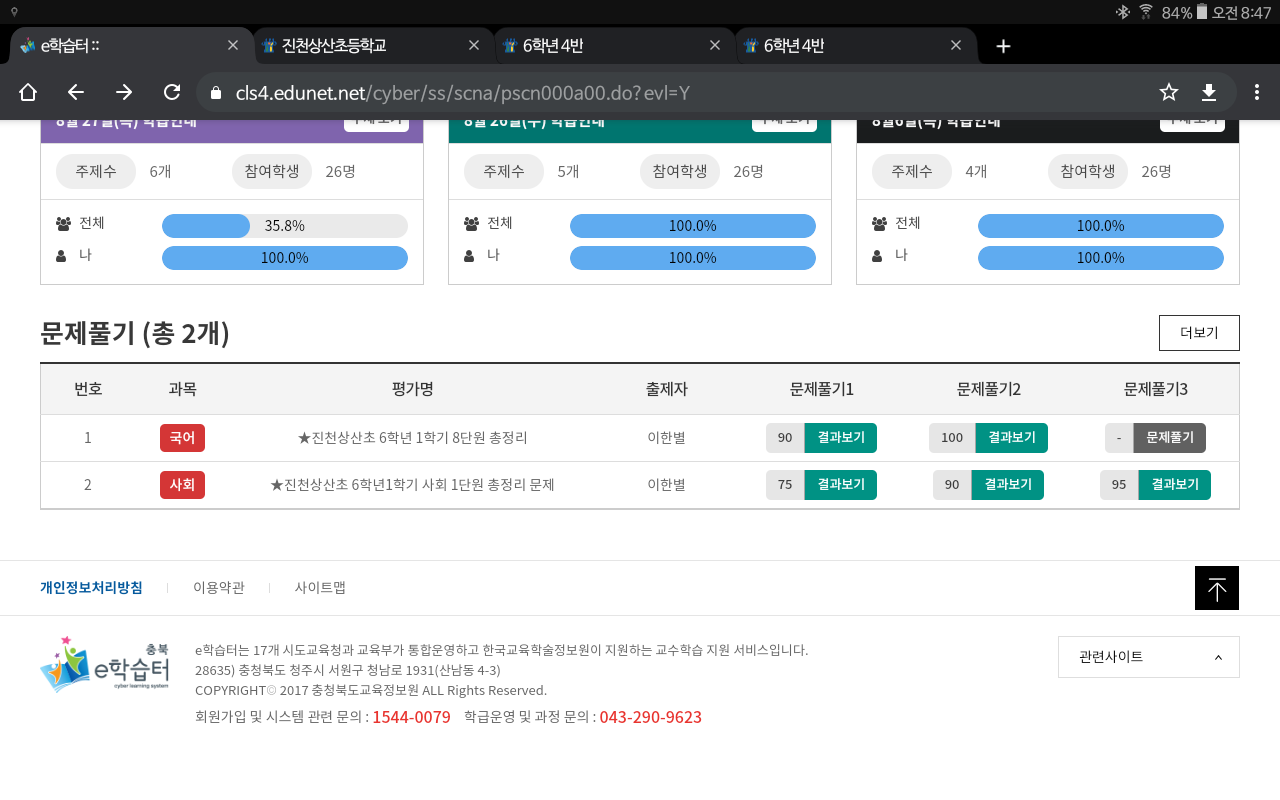Viewport: 1280px width, 800px height.
Task: Switch to the e학습터 tab
Action: pyautogui.click(x=130, y=46)
